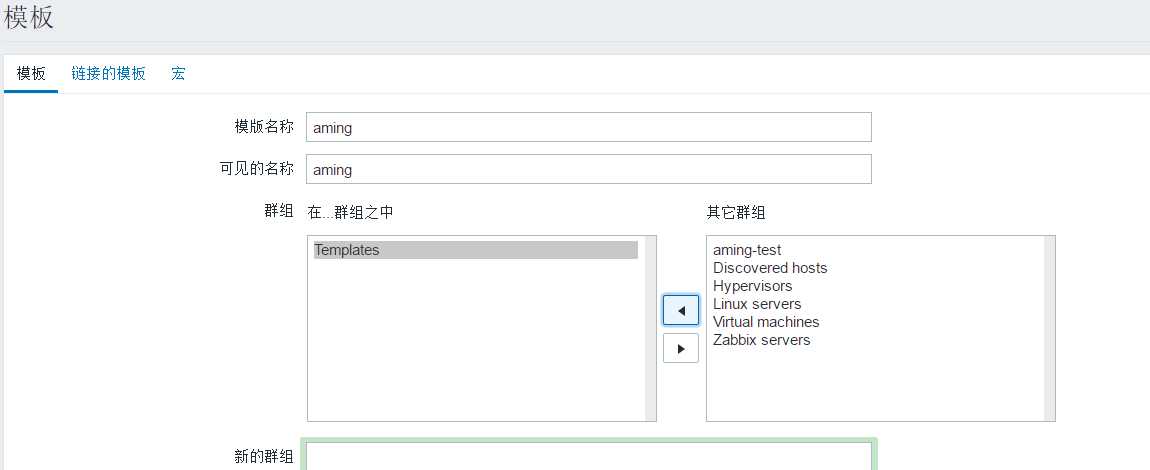Click the other groups list scrollbar
1150x470 pixels.
1050,328
